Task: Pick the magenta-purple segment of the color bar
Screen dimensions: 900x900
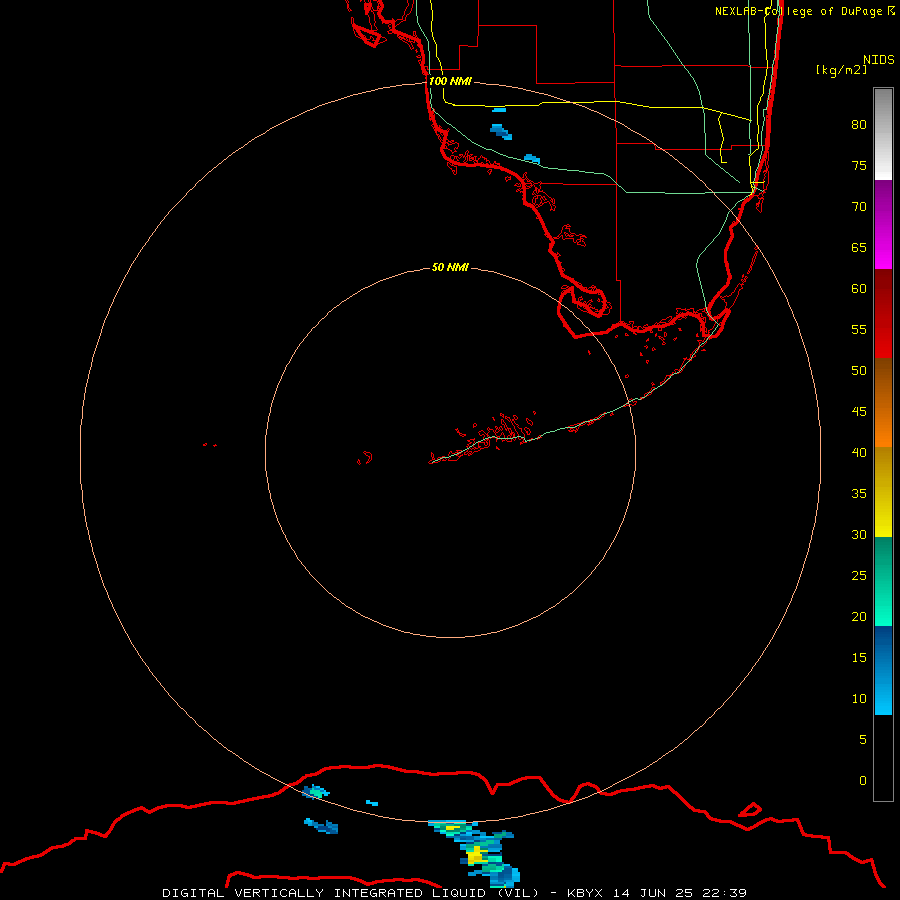Action: (883, 224)
